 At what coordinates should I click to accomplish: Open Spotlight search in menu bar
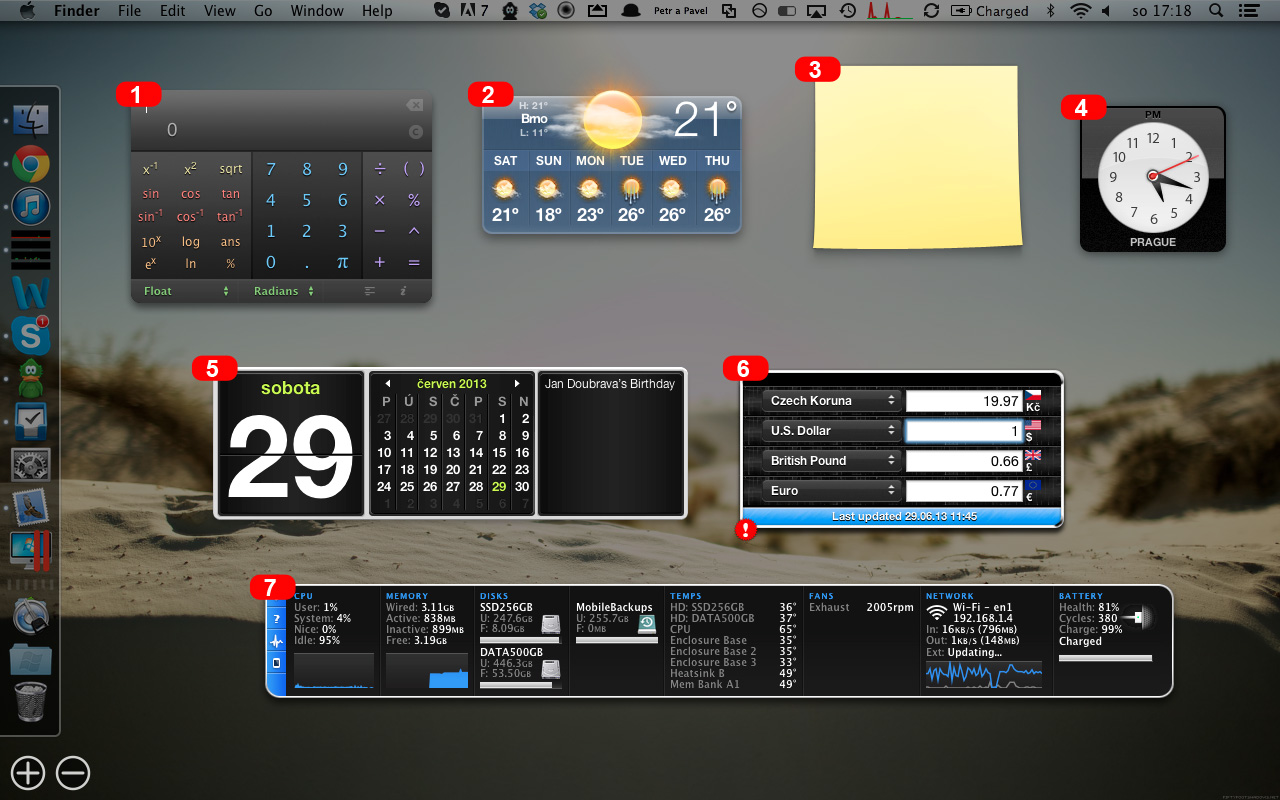click(1215, 11)
